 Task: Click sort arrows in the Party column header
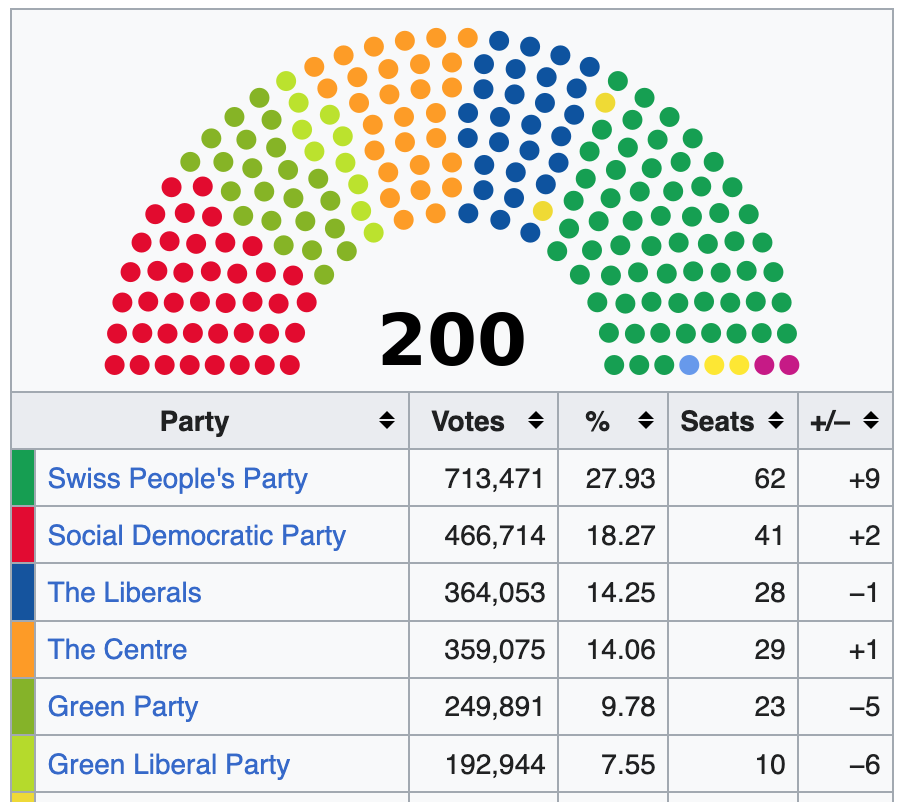tap(387, 422)
